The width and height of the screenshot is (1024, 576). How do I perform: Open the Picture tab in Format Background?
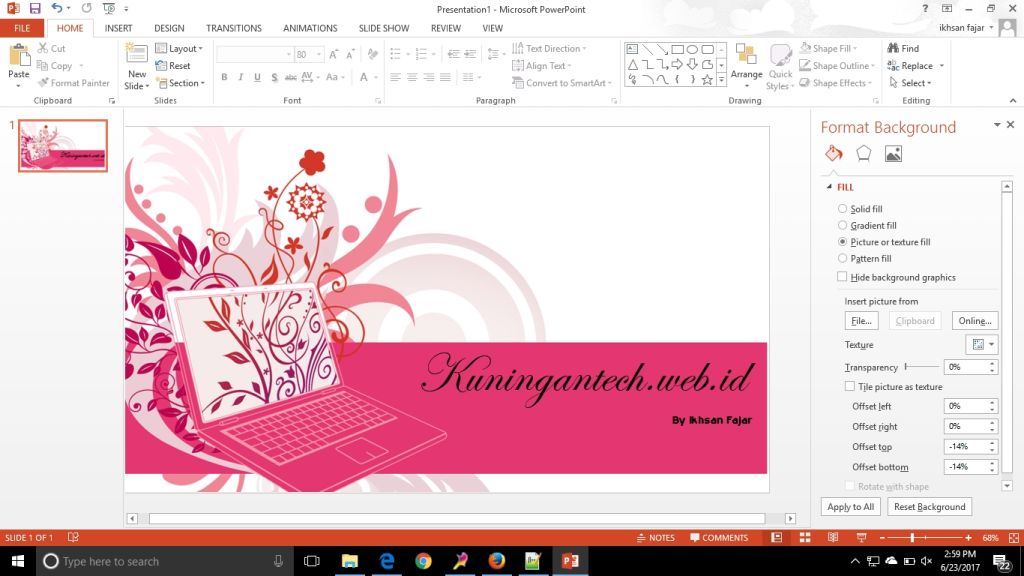893,153
